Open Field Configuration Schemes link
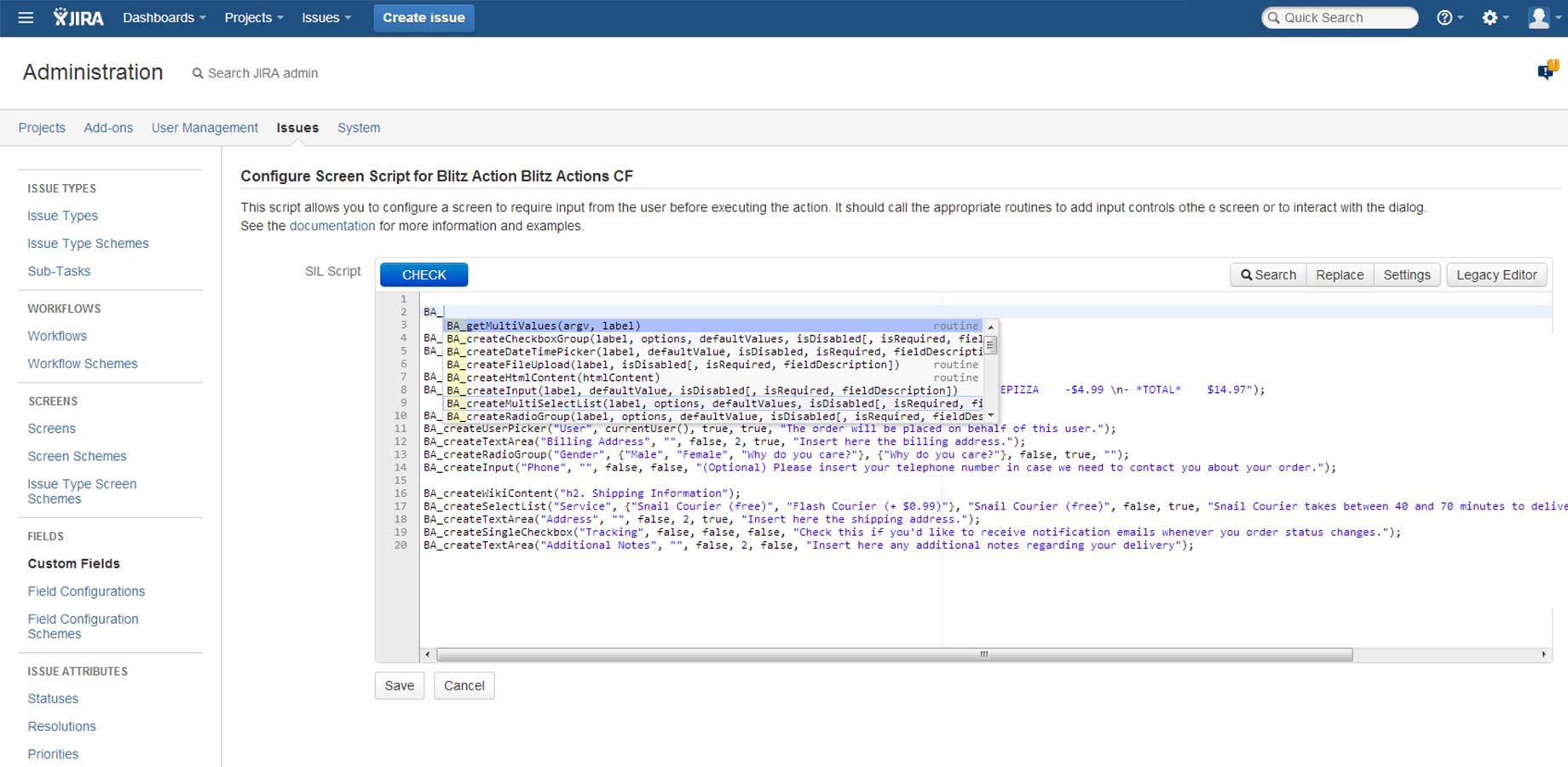The image size is (1568, 767). tap(83, 626)
